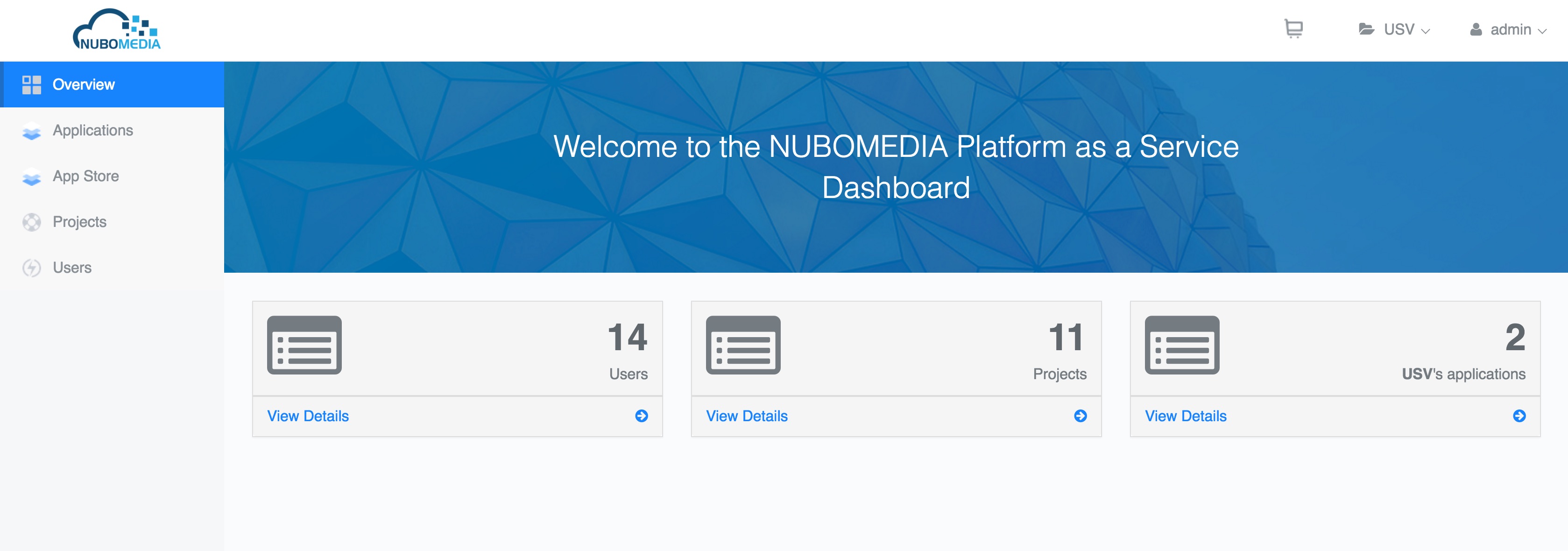
Task: Click the user avatar icon beside admin
Action: (x=1476, y=29)
